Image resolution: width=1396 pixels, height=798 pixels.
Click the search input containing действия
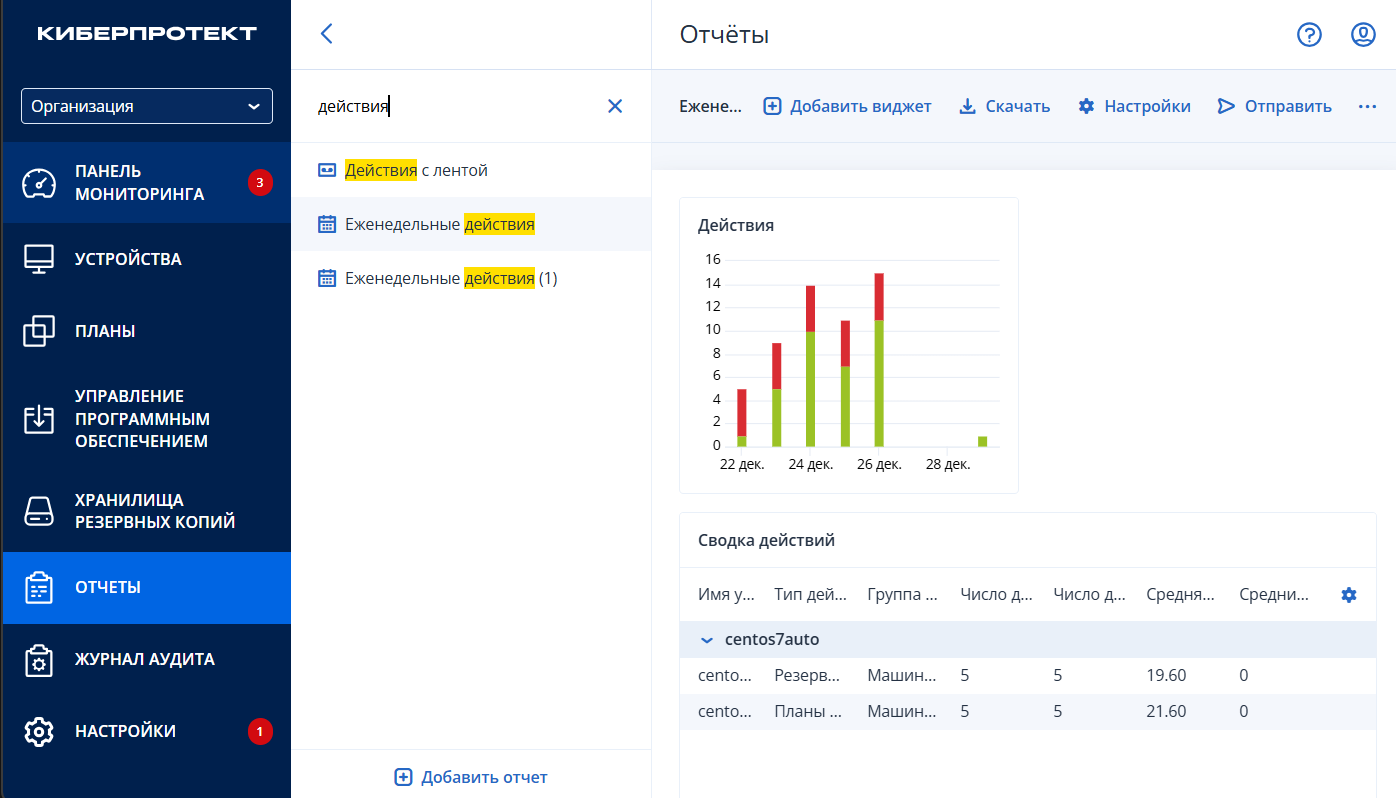tap(455, 106)
